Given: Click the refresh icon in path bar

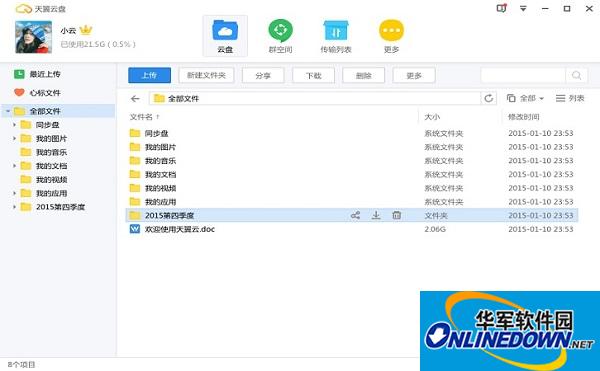Looking at the screenshot, I should [x=489, y=98].
